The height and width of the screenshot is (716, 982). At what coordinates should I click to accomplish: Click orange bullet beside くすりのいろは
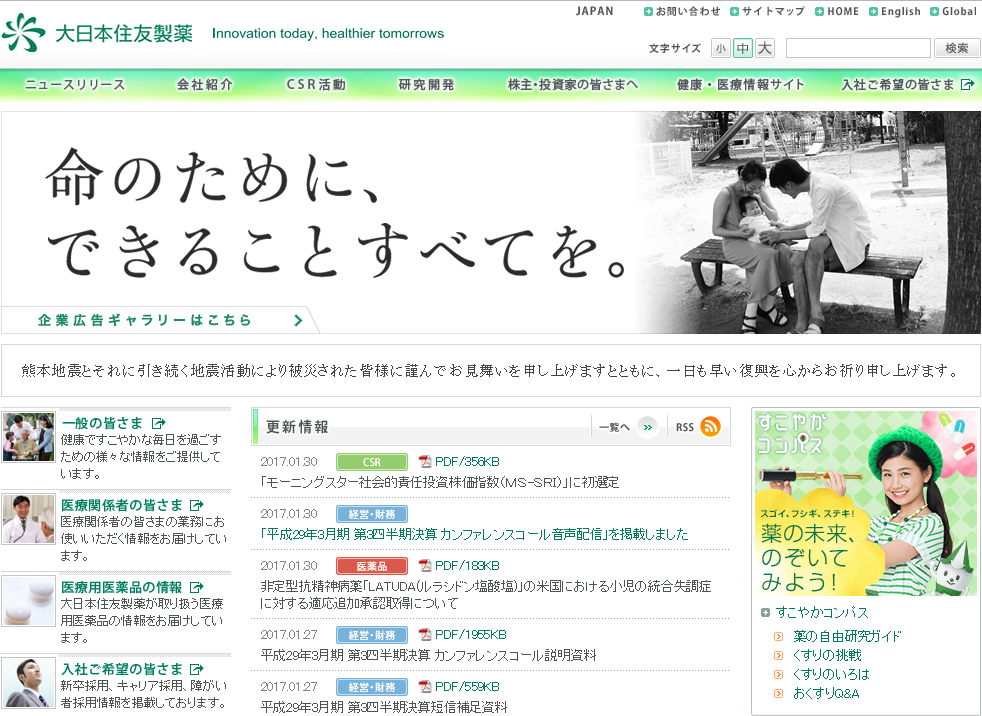coord(778,675)
